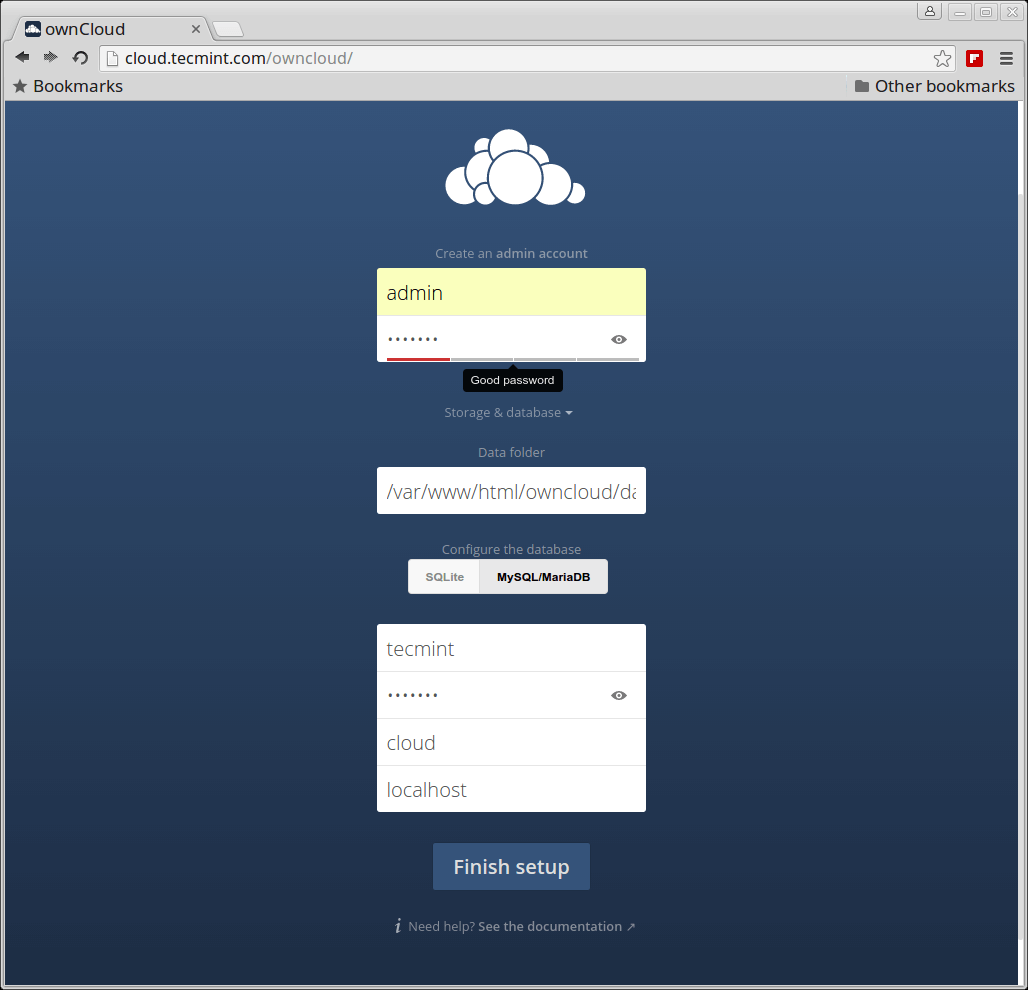Reveal the database password with the eye icon
This screenshot has height=990, width=1028.
point(619,695)
